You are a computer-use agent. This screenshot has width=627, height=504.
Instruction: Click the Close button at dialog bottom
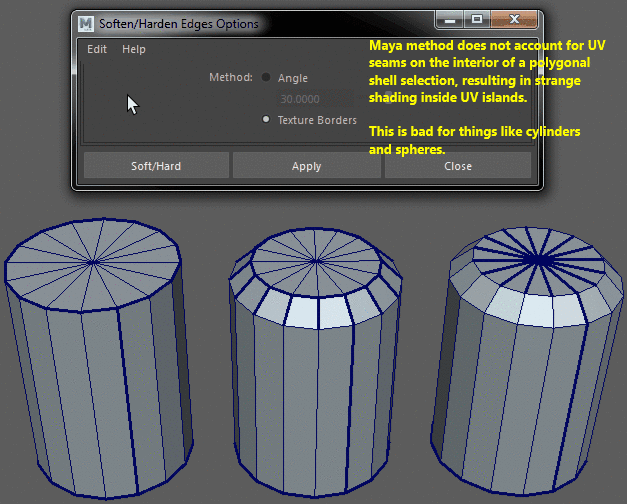(458, 166)
